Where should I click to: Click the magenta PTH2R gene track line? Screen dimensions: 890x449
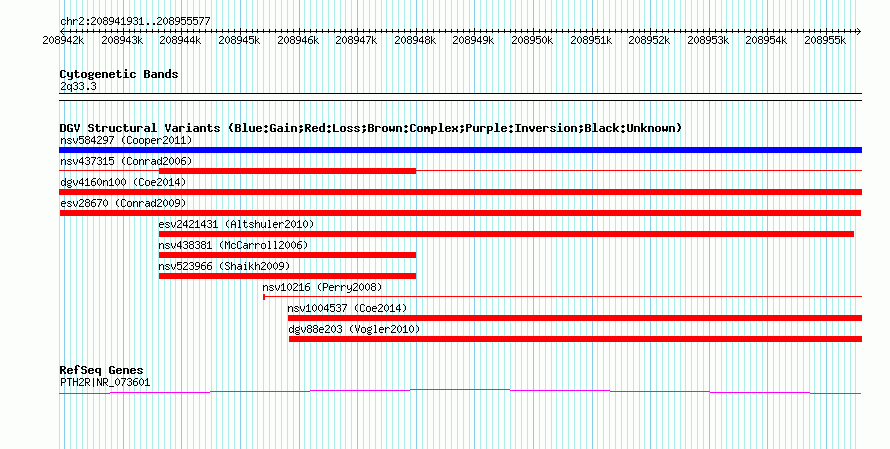(x=460, y=391)
